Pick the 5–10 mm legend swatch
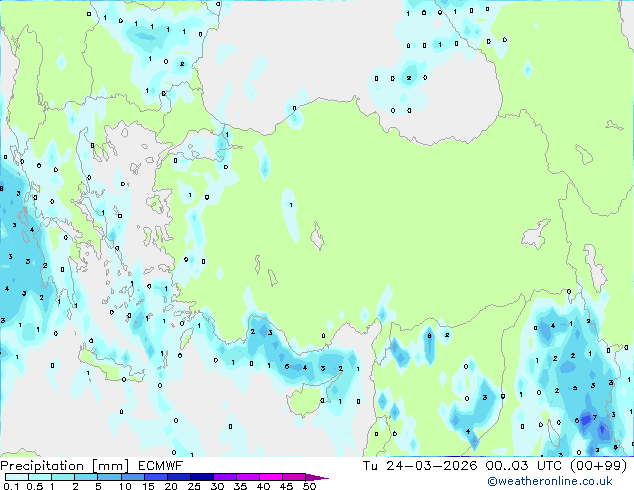The image size is (634, 490). coord(109,477)
